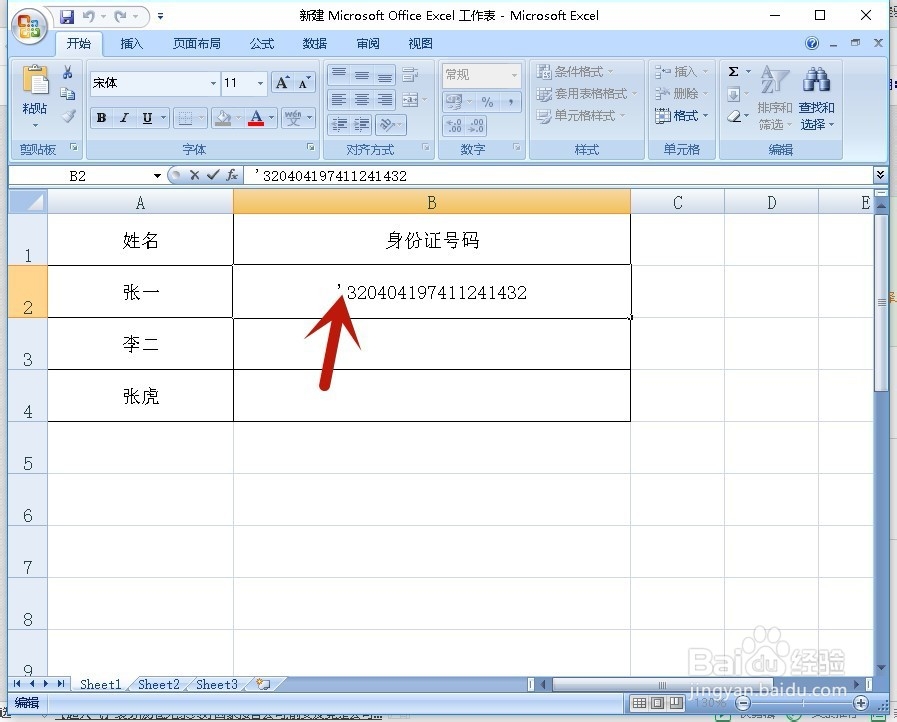
Task: Increase the indent
Action: click(362, 125)
